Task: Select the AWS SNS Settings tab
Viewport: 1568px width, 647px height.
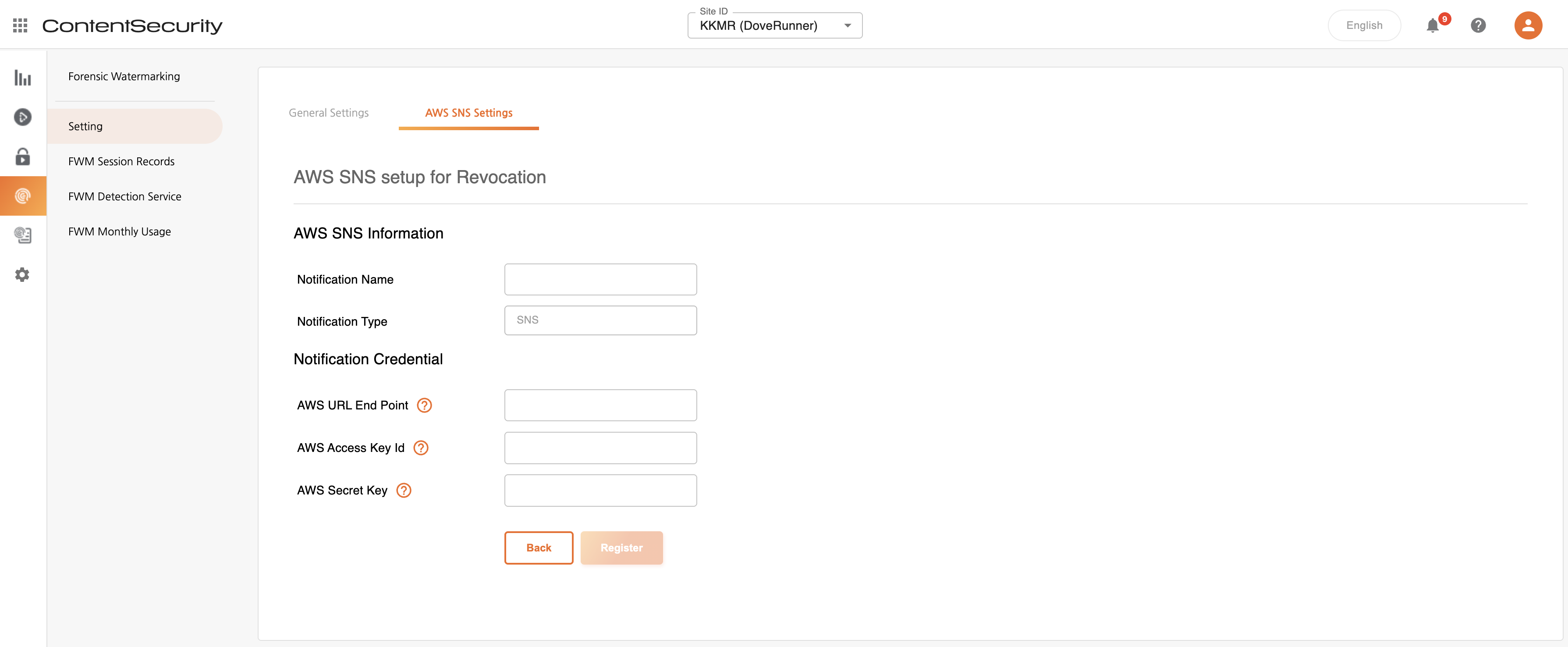Action: (x=468, y=113)
